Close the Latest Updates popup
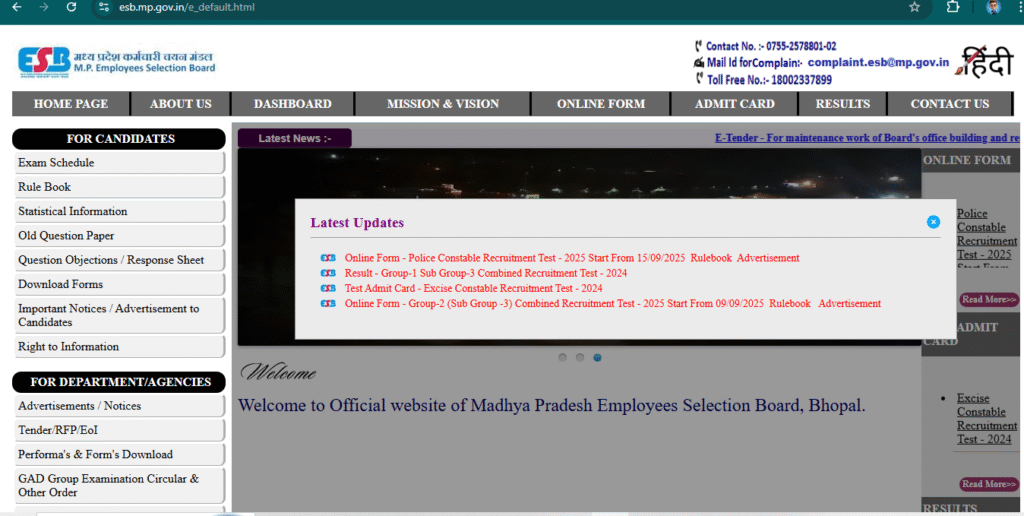The height and width of the screenshot is (516, 1024). (933, 222)
